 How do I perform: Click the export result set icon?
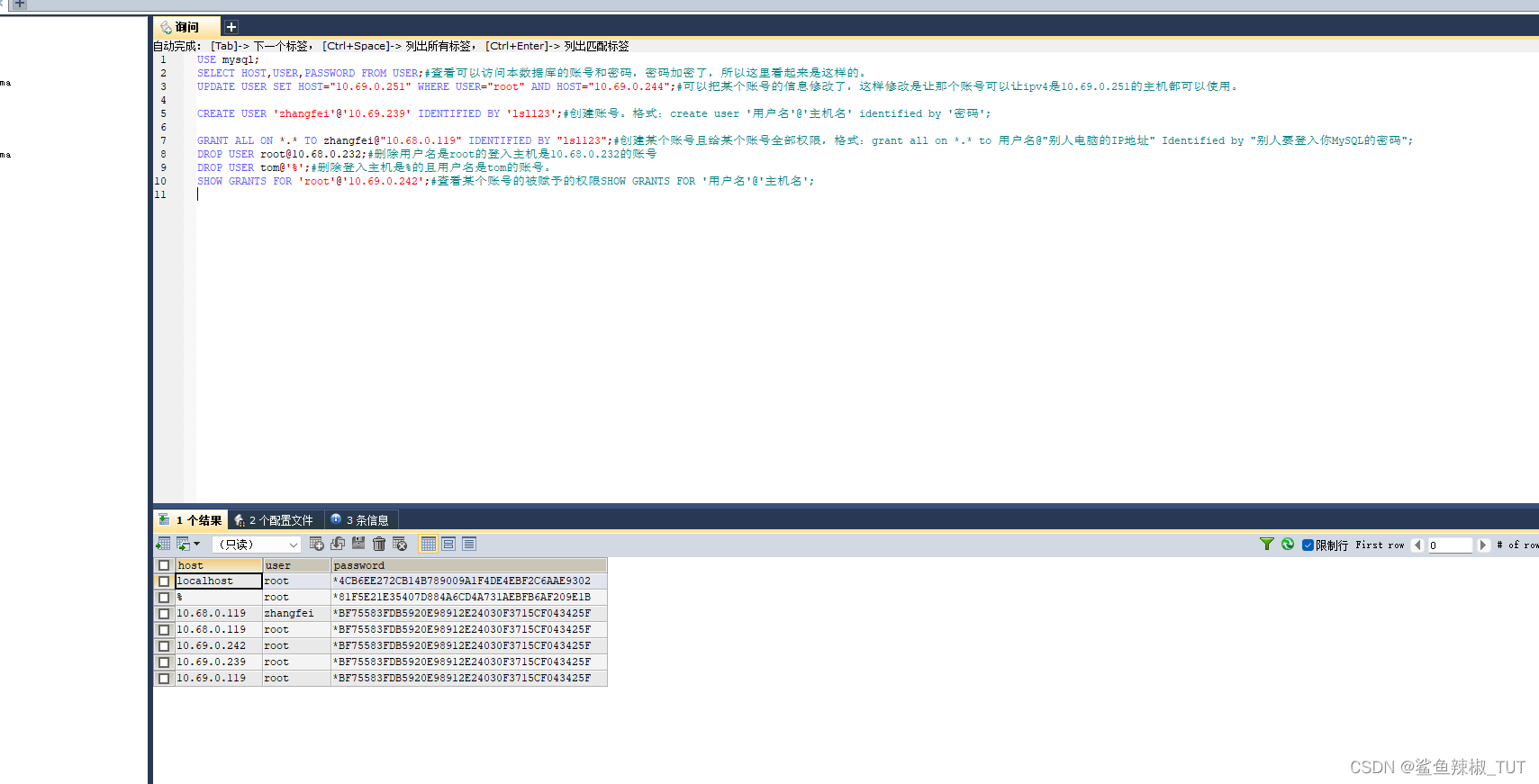tap(163, 544)
